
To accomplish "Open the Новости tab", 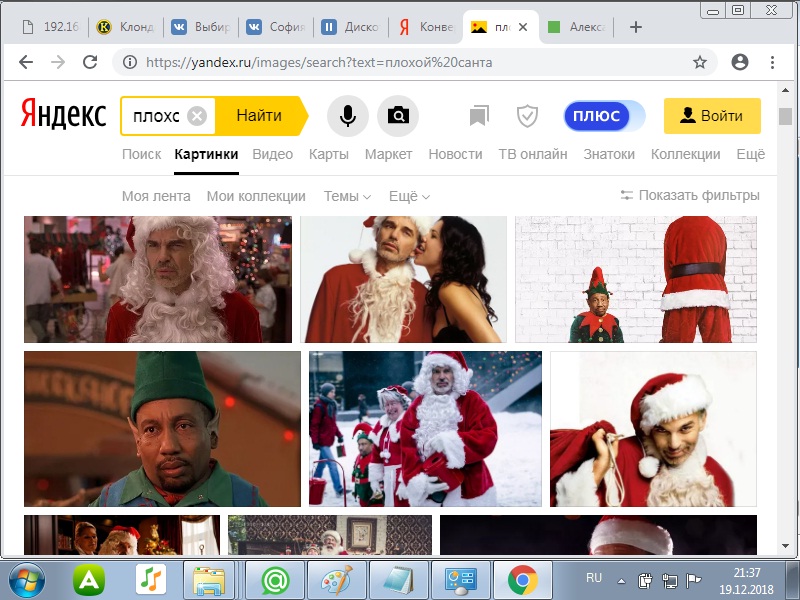I will [x=455, y=154].
